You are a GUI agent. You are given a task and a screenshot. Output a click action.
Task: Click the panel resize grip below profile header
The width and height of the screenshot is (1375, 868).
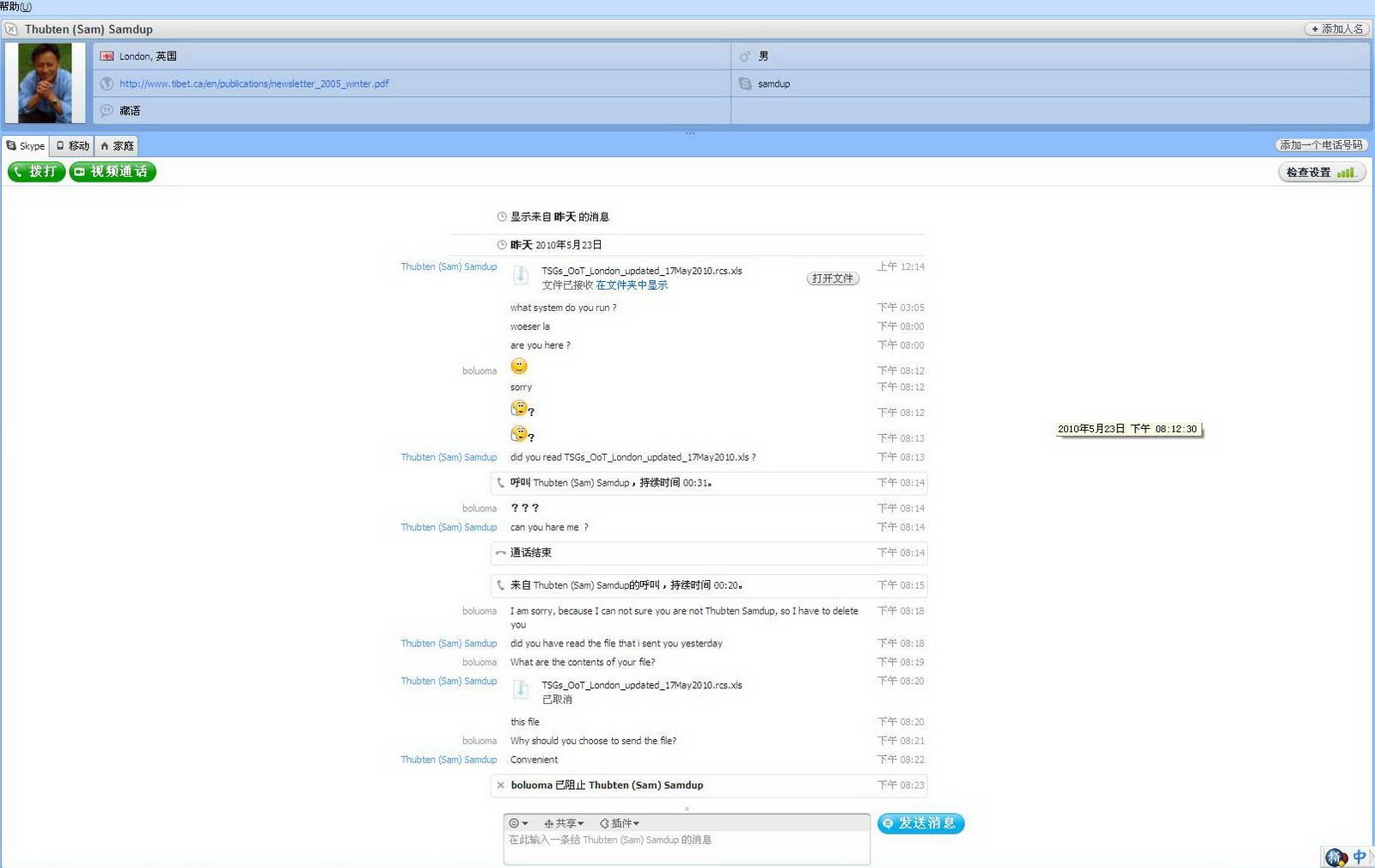(x=690, y=133)
